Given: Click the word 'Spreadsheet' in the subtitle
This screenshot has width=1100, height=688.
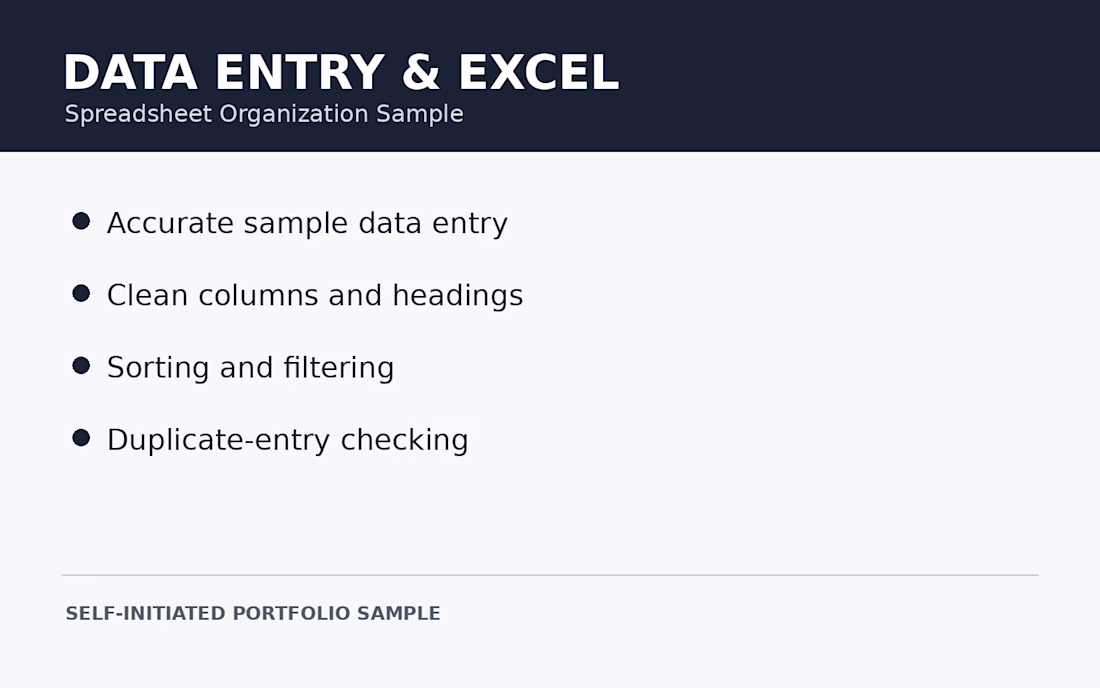Looking at the screenshot, I should tap(138, 114).
